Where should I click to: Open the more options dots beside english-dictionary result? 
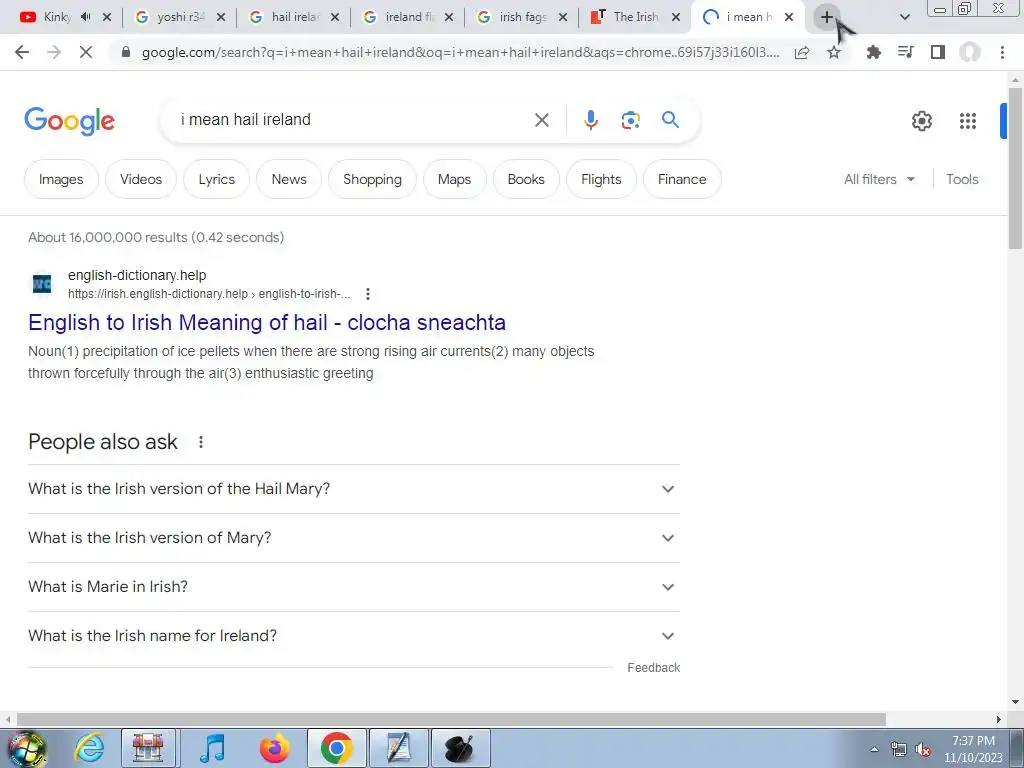click(368, 294)
